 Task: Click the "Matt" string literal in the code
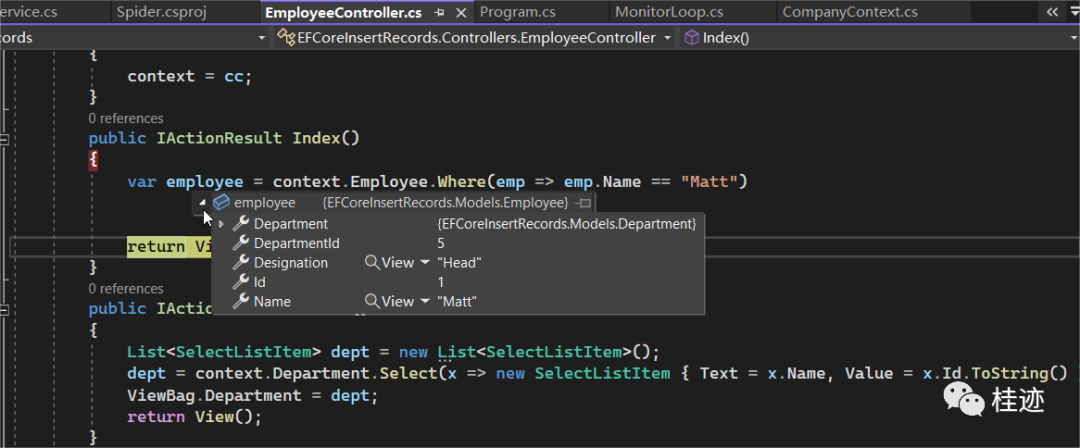click(709, 182)
